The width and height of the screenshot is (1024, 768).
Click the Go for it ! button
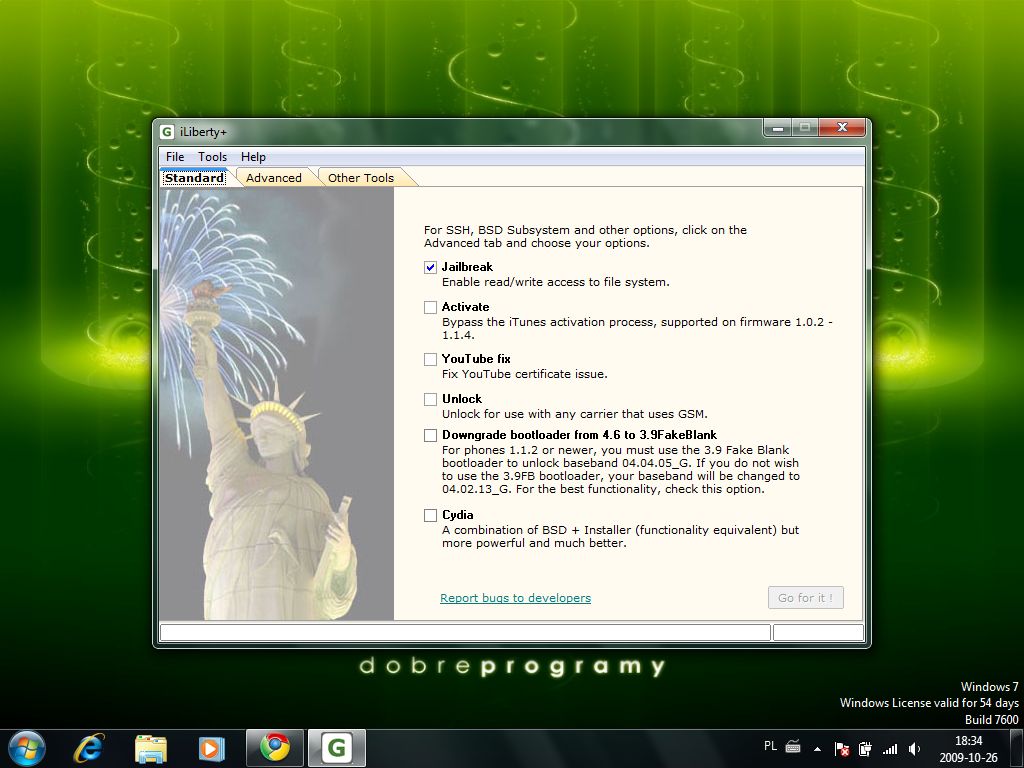805,598
